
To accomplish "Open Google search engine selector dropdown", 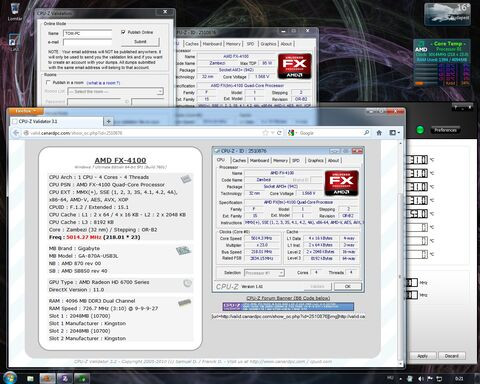I will pyautogui.click(x=292, y=133).
